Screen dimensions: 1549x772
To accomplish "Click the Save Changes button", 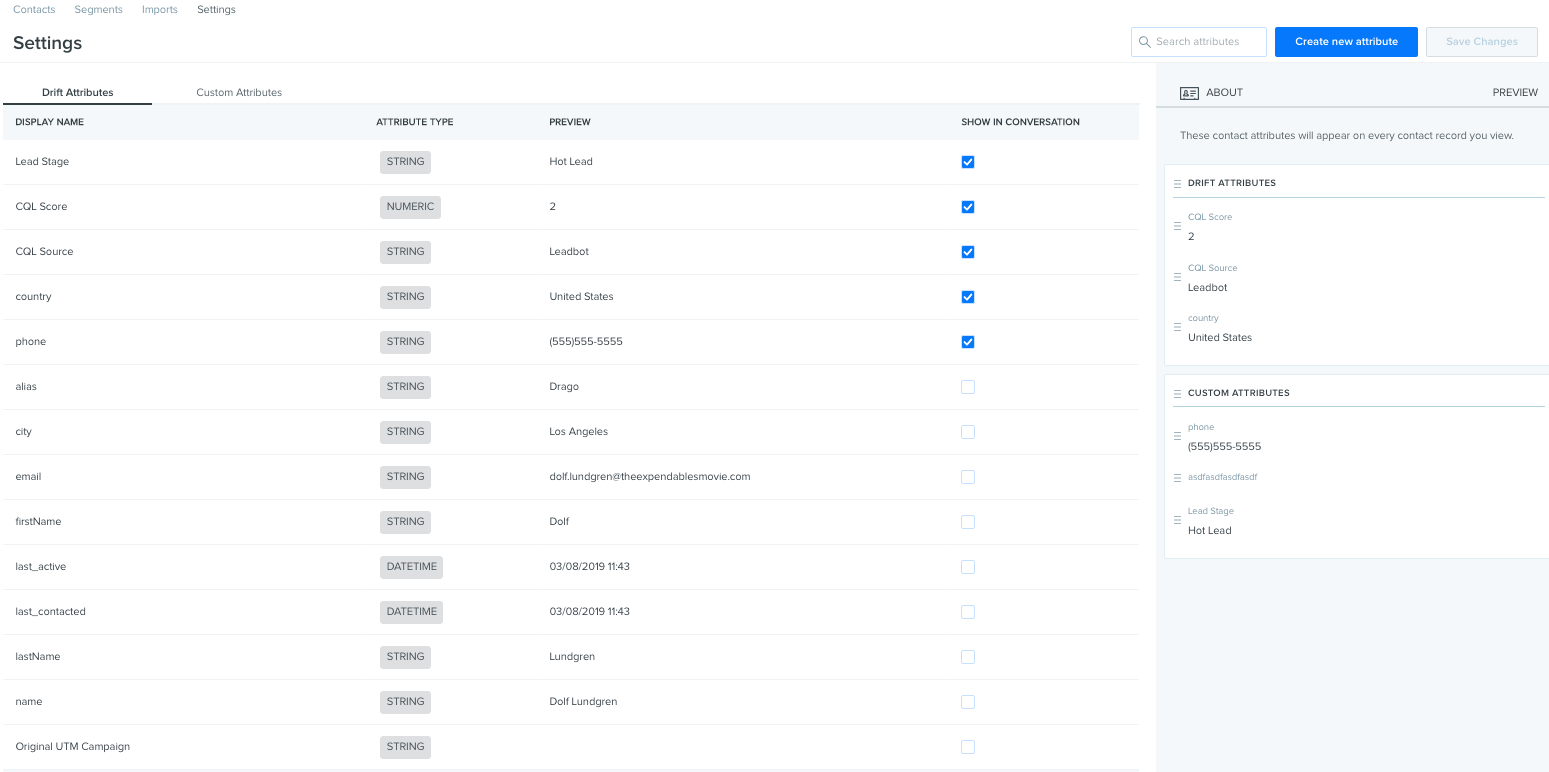I will (1482, 42).
